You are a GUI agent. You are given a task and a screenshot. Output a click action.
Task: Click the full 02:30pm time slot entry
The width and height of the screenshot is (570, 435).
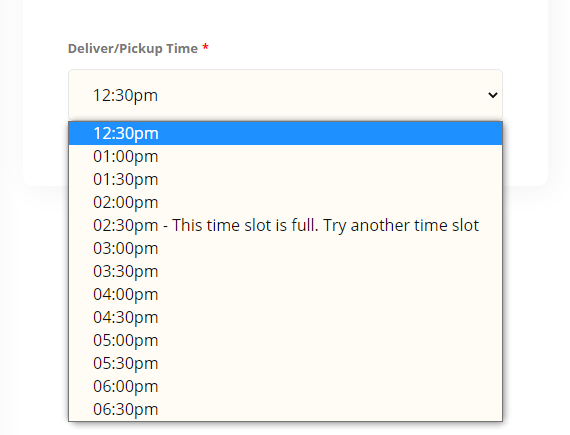(x=285, y=225)
